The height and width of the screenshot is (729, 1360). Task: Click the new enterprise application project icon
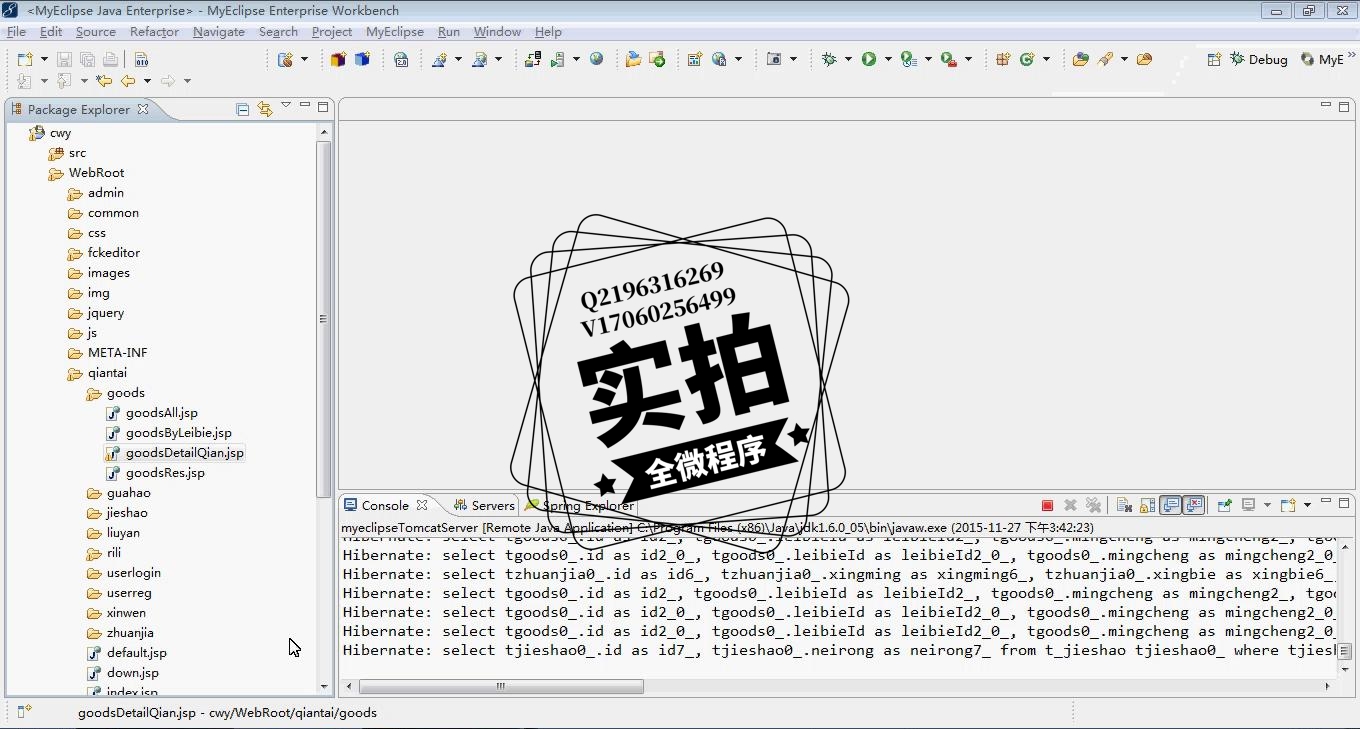[339, 59]
